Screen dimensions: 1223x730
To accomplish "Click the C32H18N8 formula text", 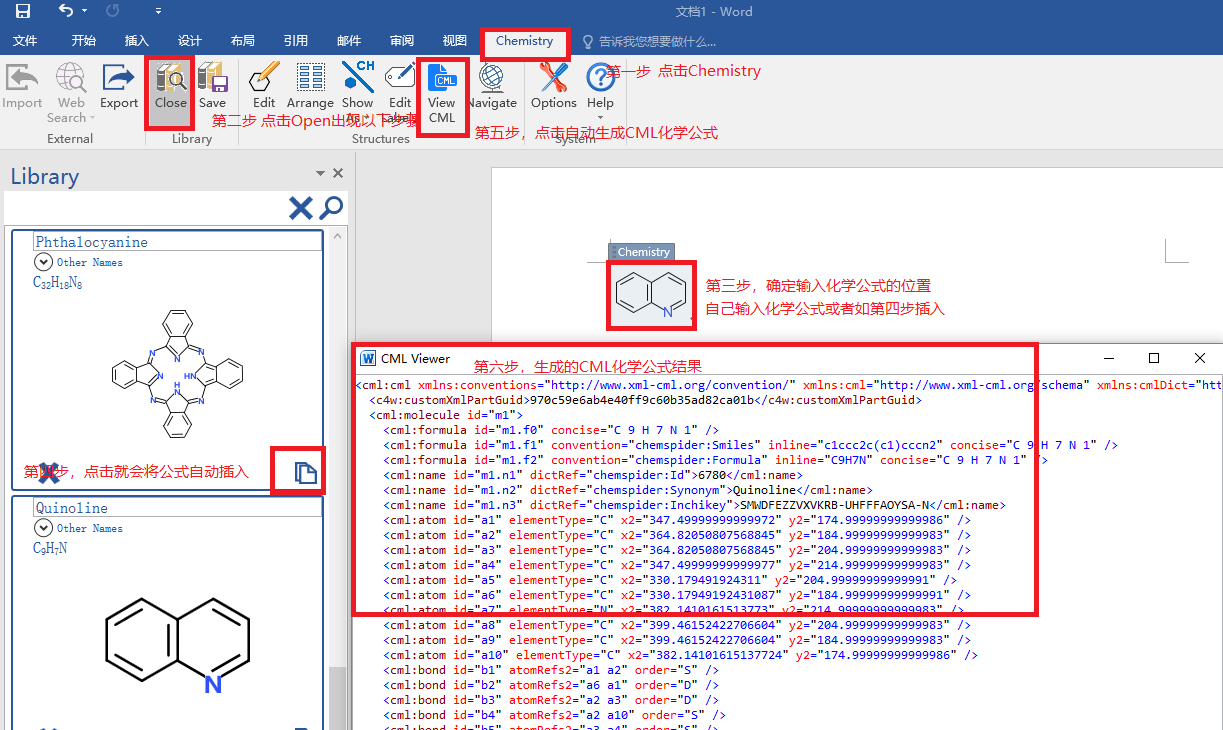I will point(57,283).
